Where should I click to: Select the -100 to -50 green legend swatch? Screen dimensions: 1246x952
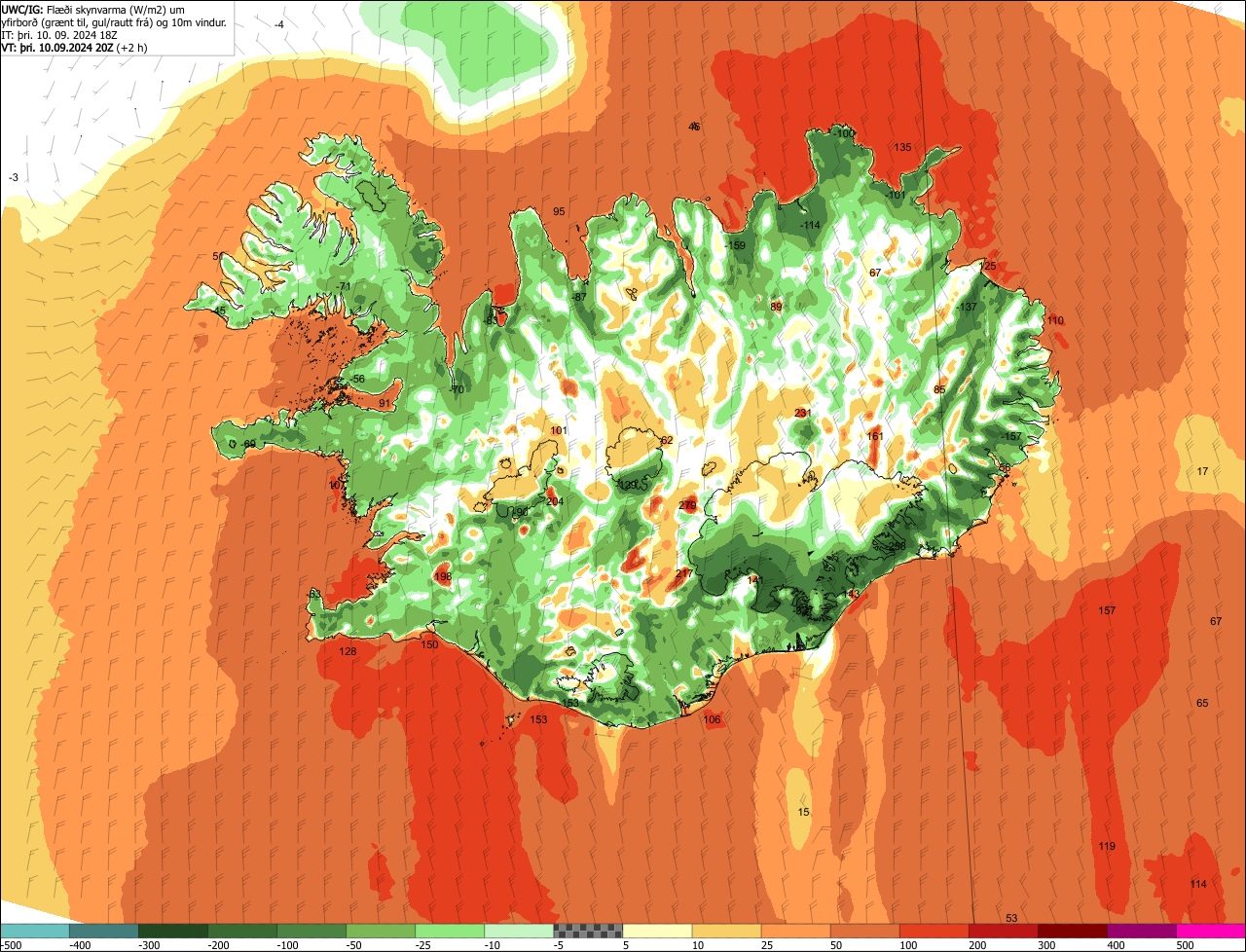(311, 931)
